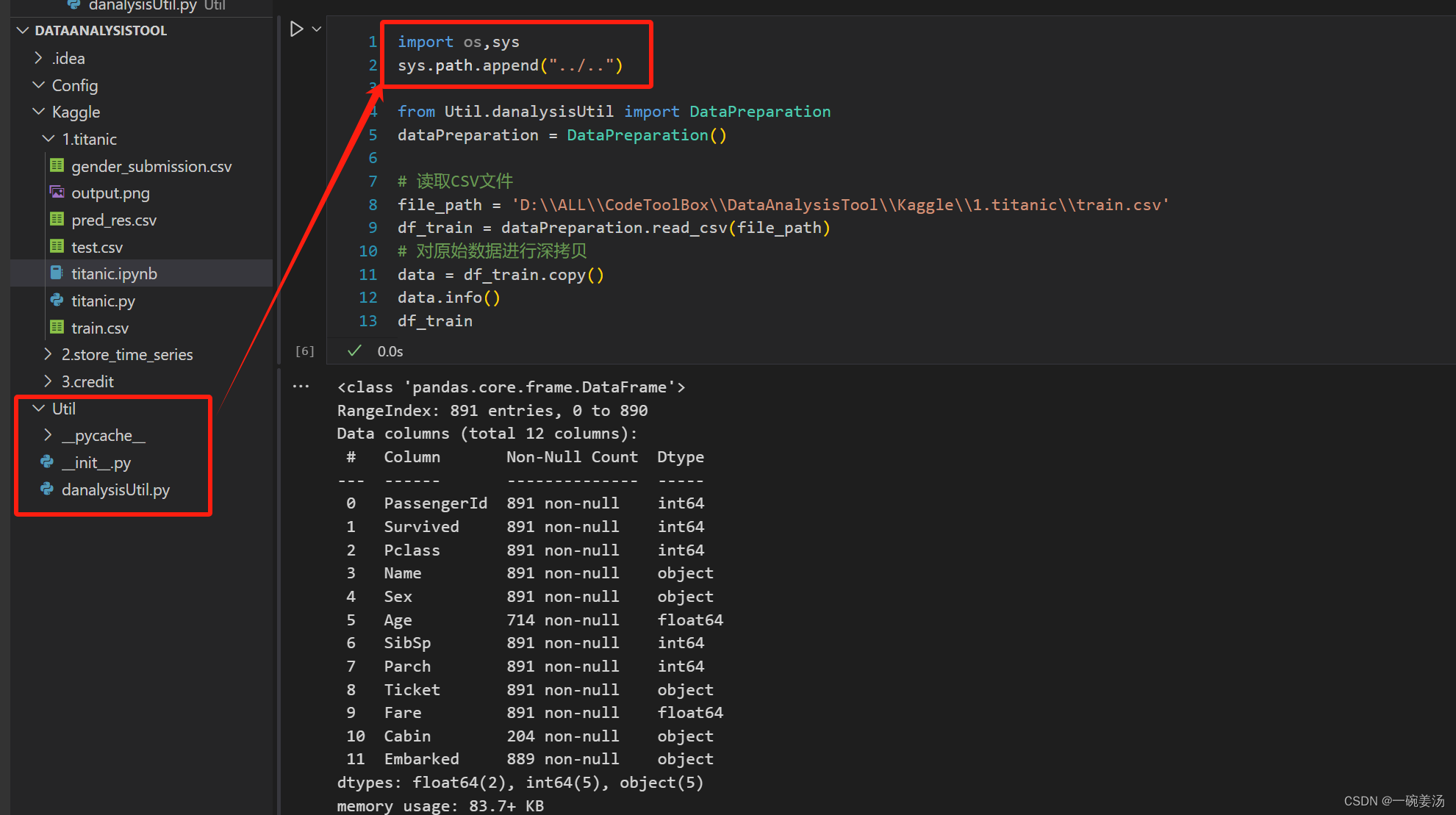Click the danalysisUtil.py Python icon in Util
1456x815 pixels.
(47, 489)
